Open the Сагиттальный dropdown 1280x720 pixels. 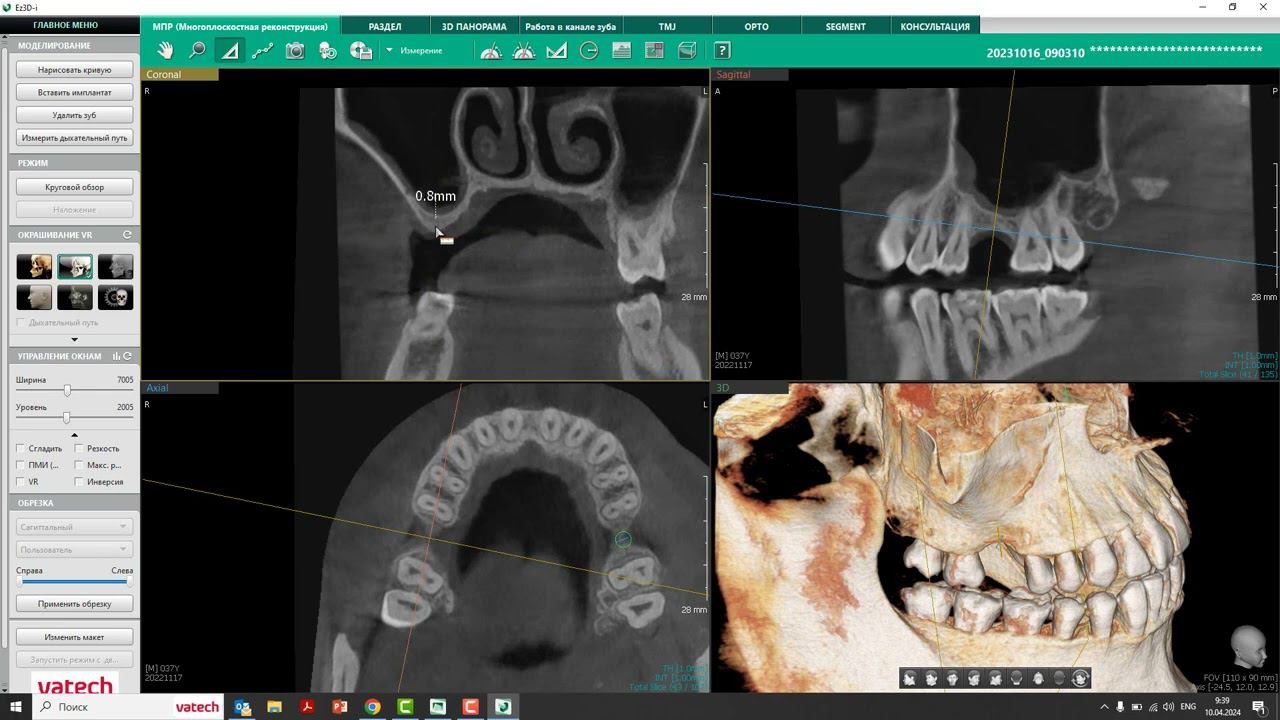[74, 527]
